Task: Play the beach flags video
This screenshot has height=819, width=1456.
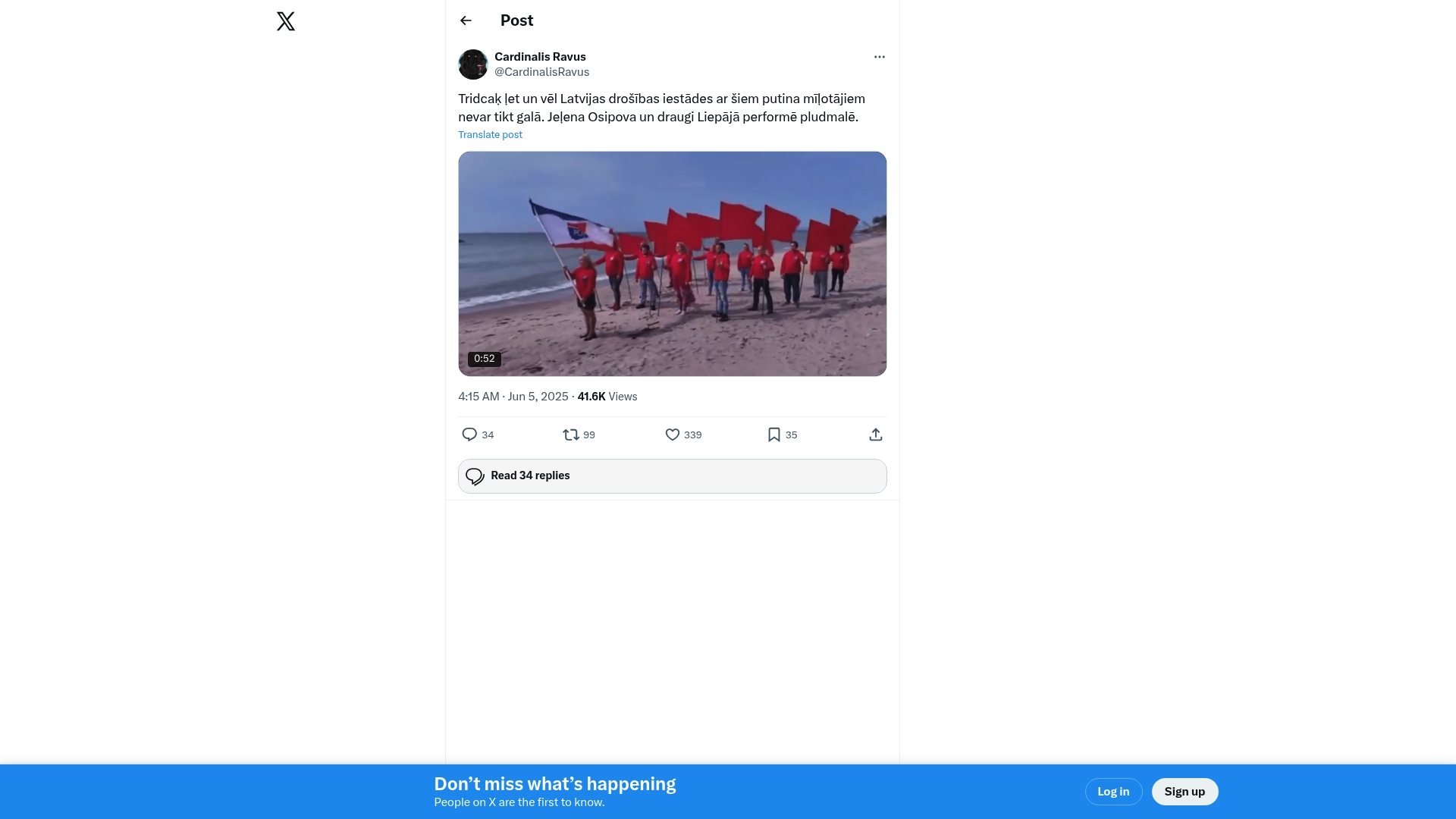Action: [672, 264]
